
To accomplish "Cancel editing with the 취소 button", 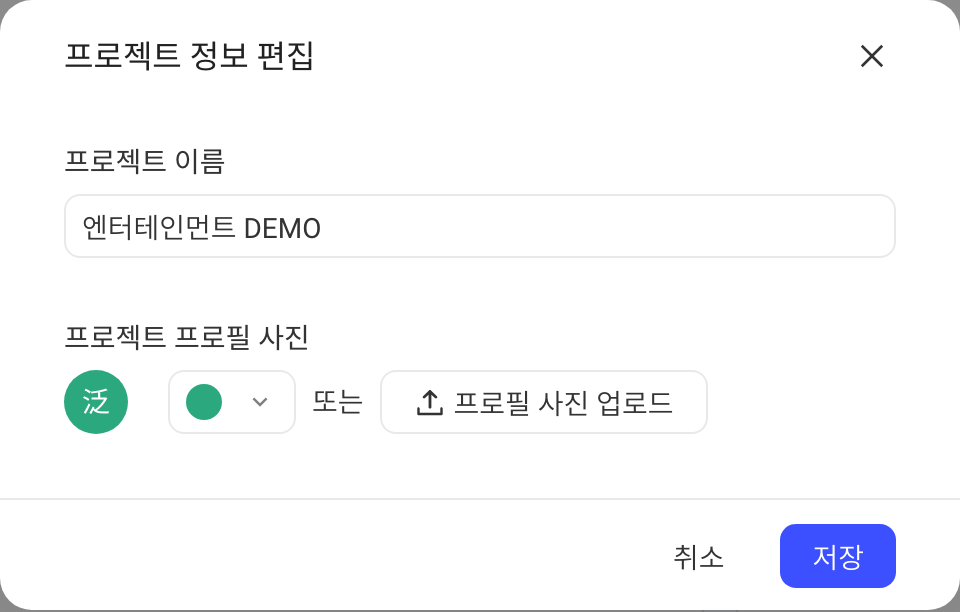I will [x=699, y=556].
